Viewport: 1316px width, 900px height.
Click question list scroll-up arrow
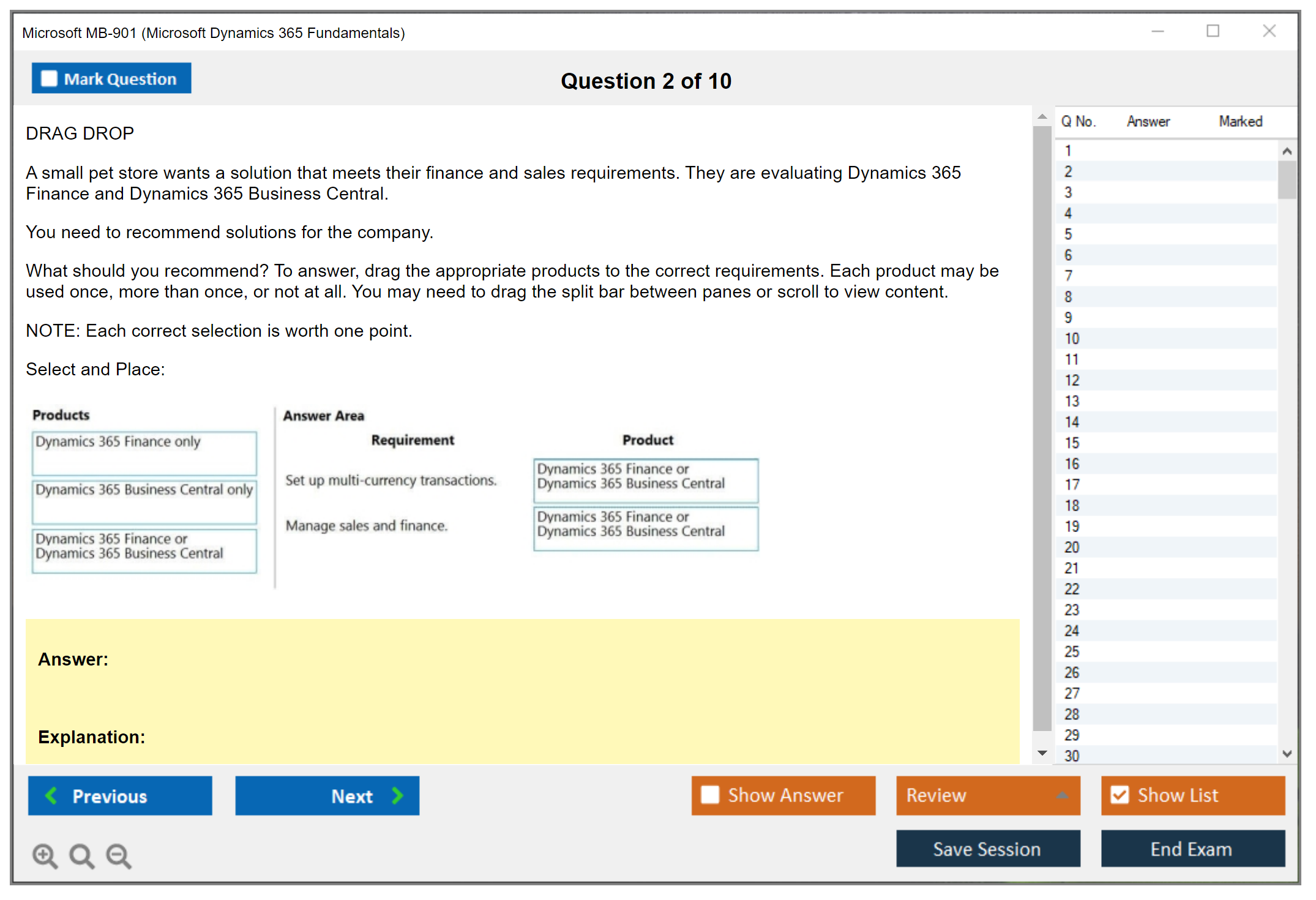point(1287,151)
